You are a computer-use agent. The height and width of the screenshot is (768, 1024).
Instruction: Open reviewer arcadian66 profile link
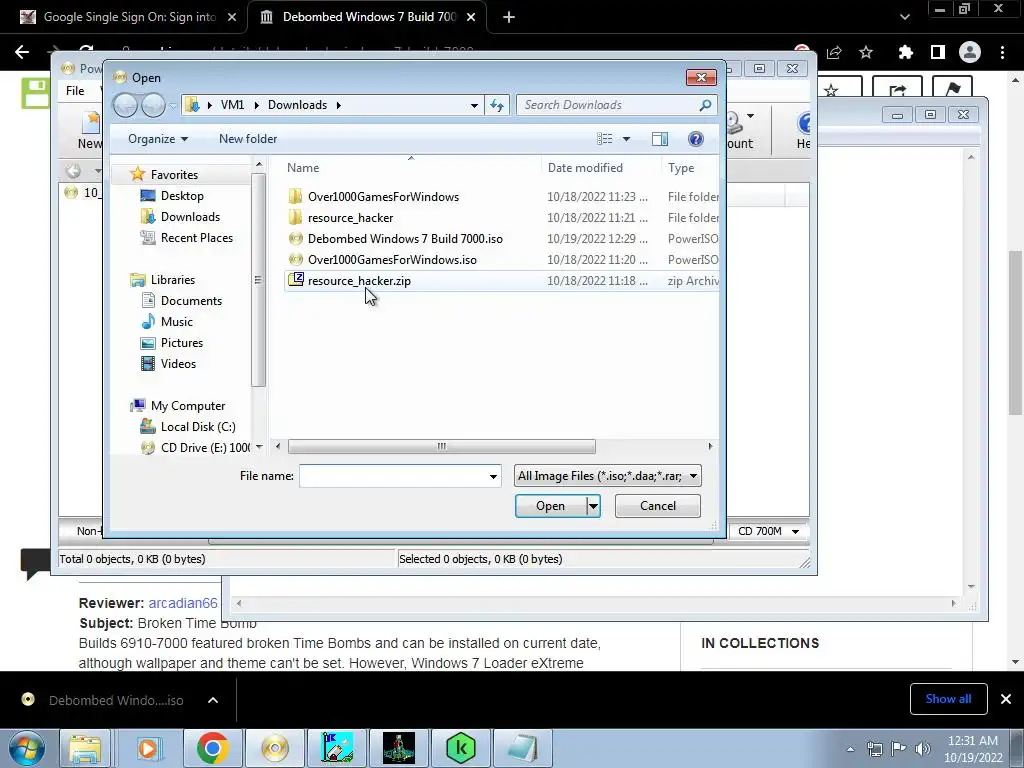coord(183,603)
